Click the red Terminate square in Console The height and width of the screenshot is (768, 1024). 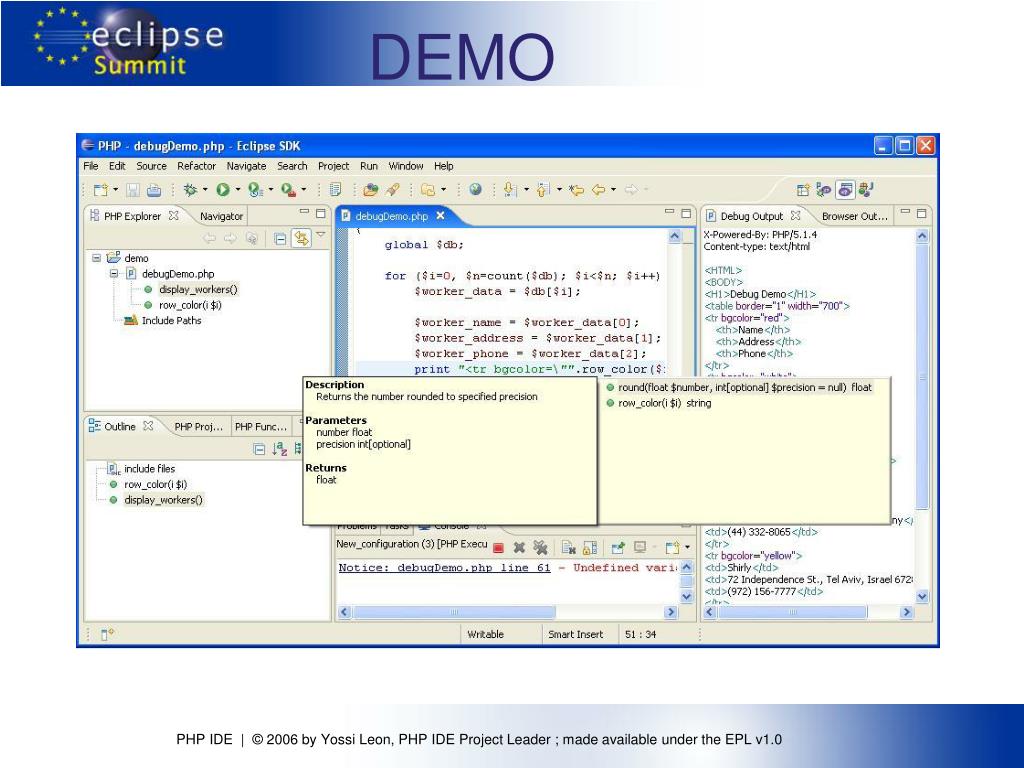499,547
